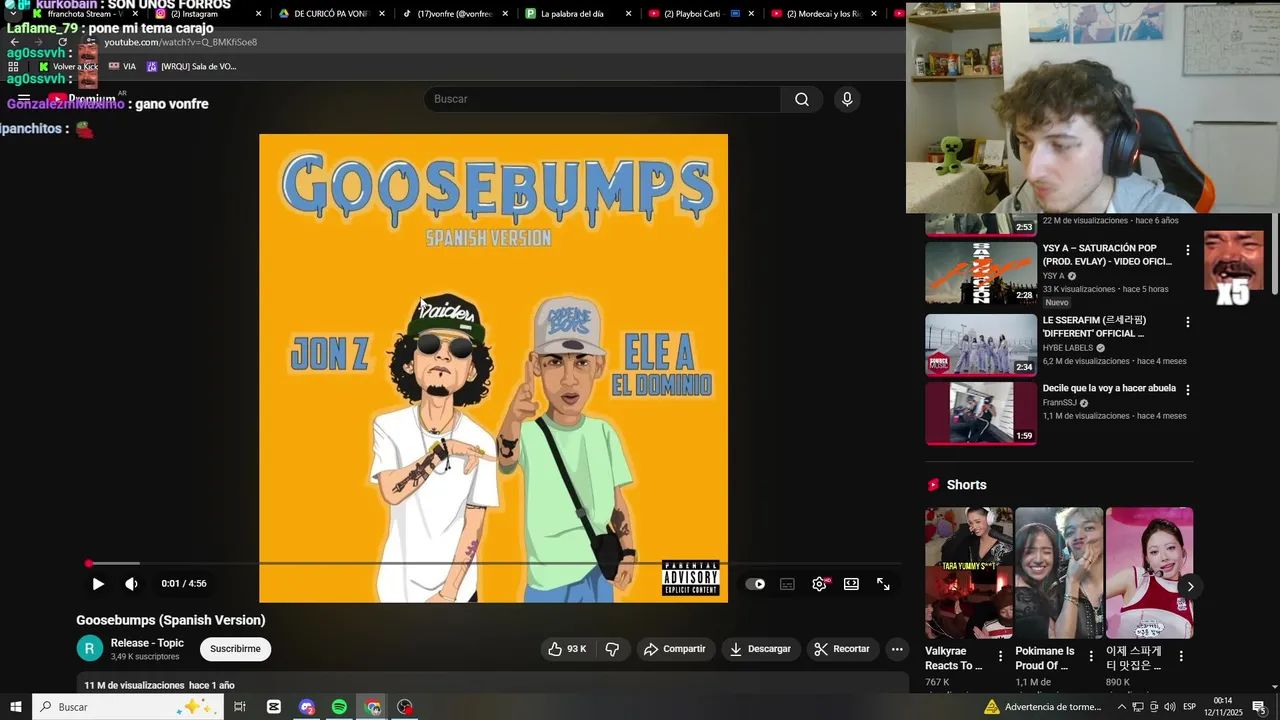Open Task View on the taskbar
This screenshot has width=1280, height=720.
coord(240,707)
